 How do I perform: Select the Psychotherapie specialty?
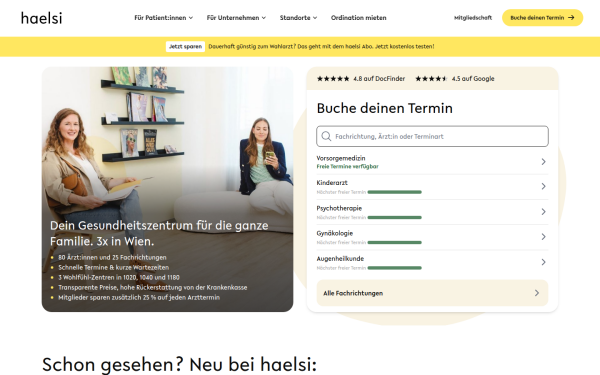(432, 212)
